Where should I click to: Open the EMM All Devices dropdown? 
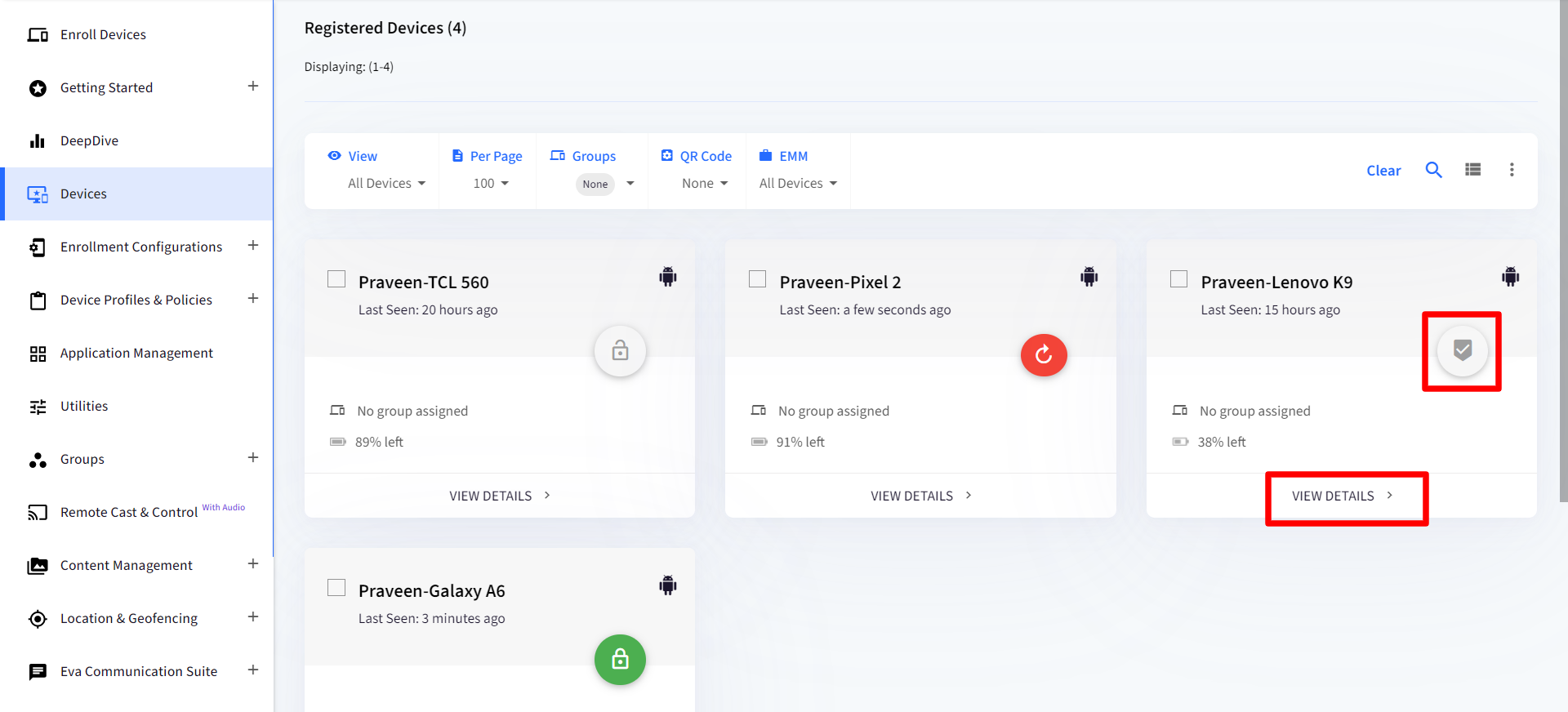point(798,184)
